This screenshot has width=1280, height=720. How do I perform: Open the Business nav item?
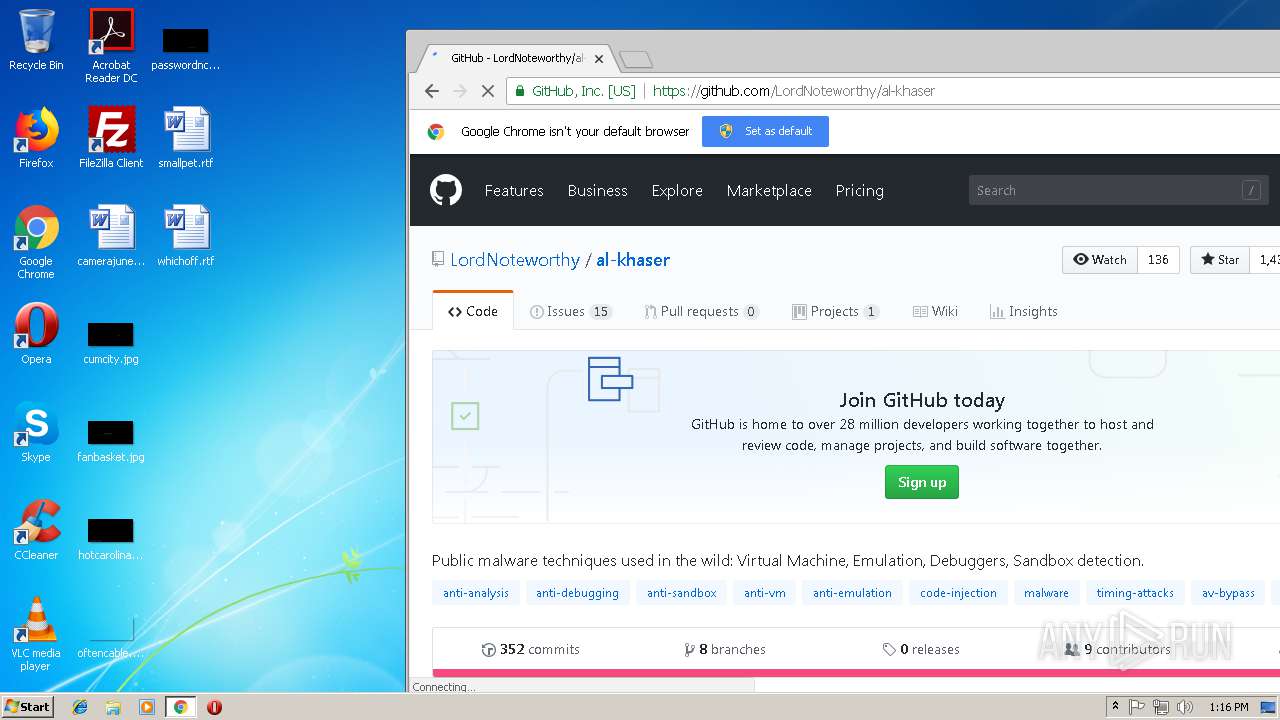point(597,190)
